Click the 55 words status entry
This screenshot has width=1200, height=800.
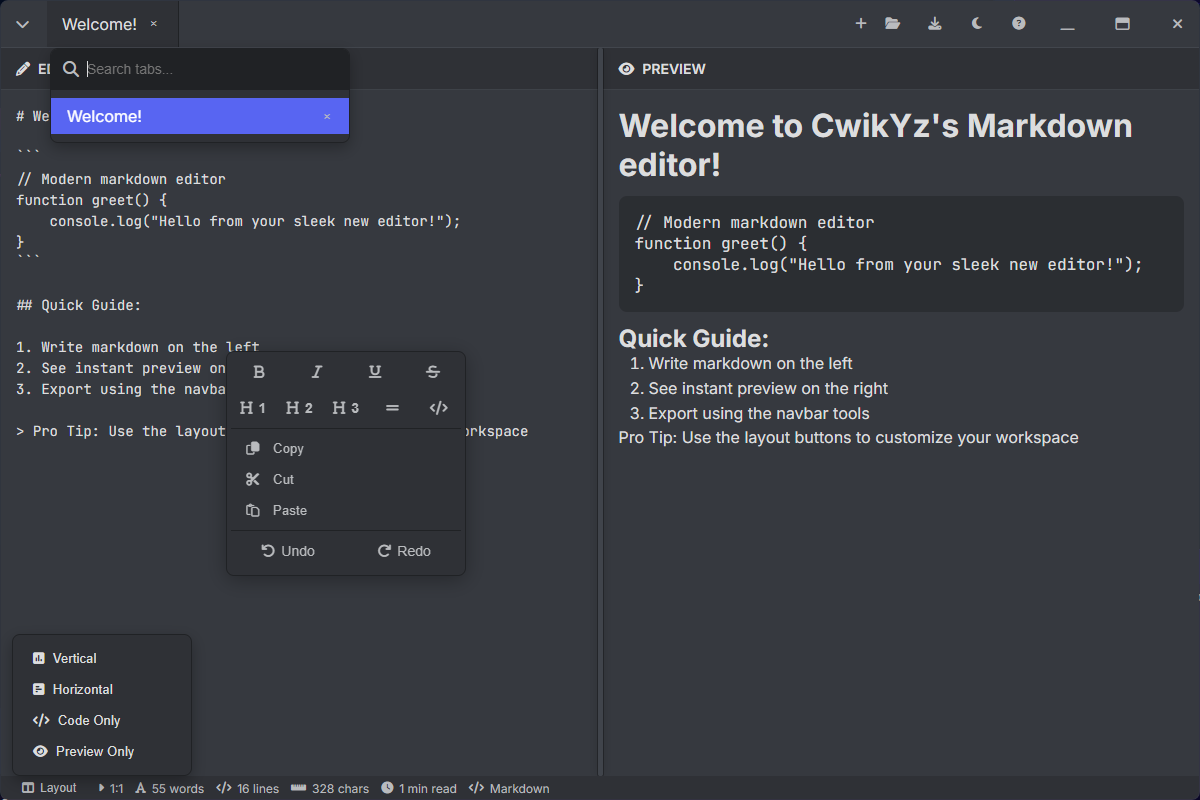(x=169, y=788)
